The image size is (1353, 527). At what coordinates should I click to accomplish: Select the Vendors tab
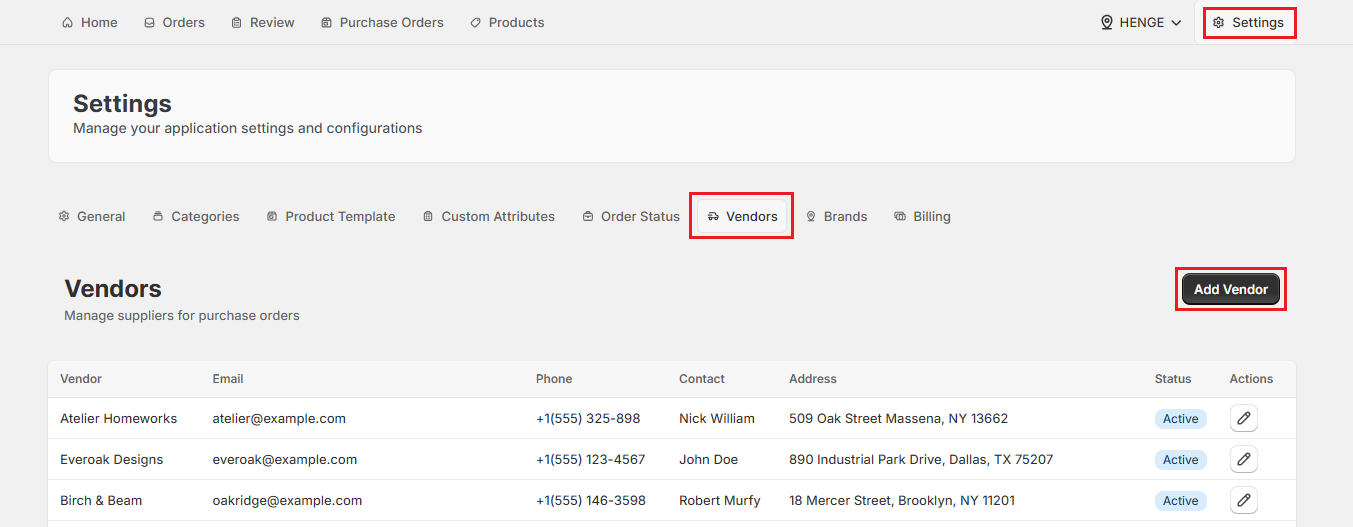point(741,216)
